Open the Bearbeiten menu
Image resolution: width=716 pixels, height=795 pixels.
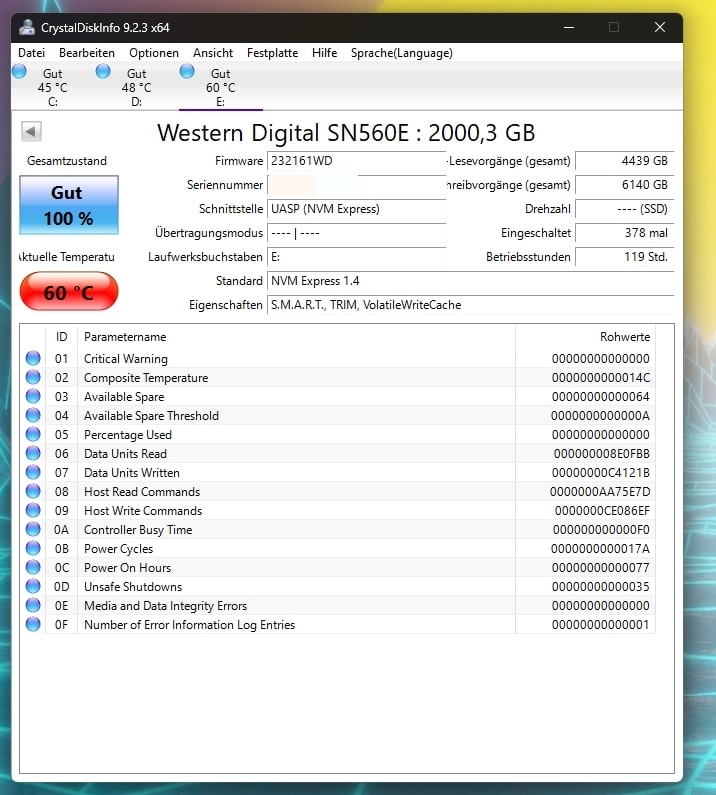(x=87, y=53)
